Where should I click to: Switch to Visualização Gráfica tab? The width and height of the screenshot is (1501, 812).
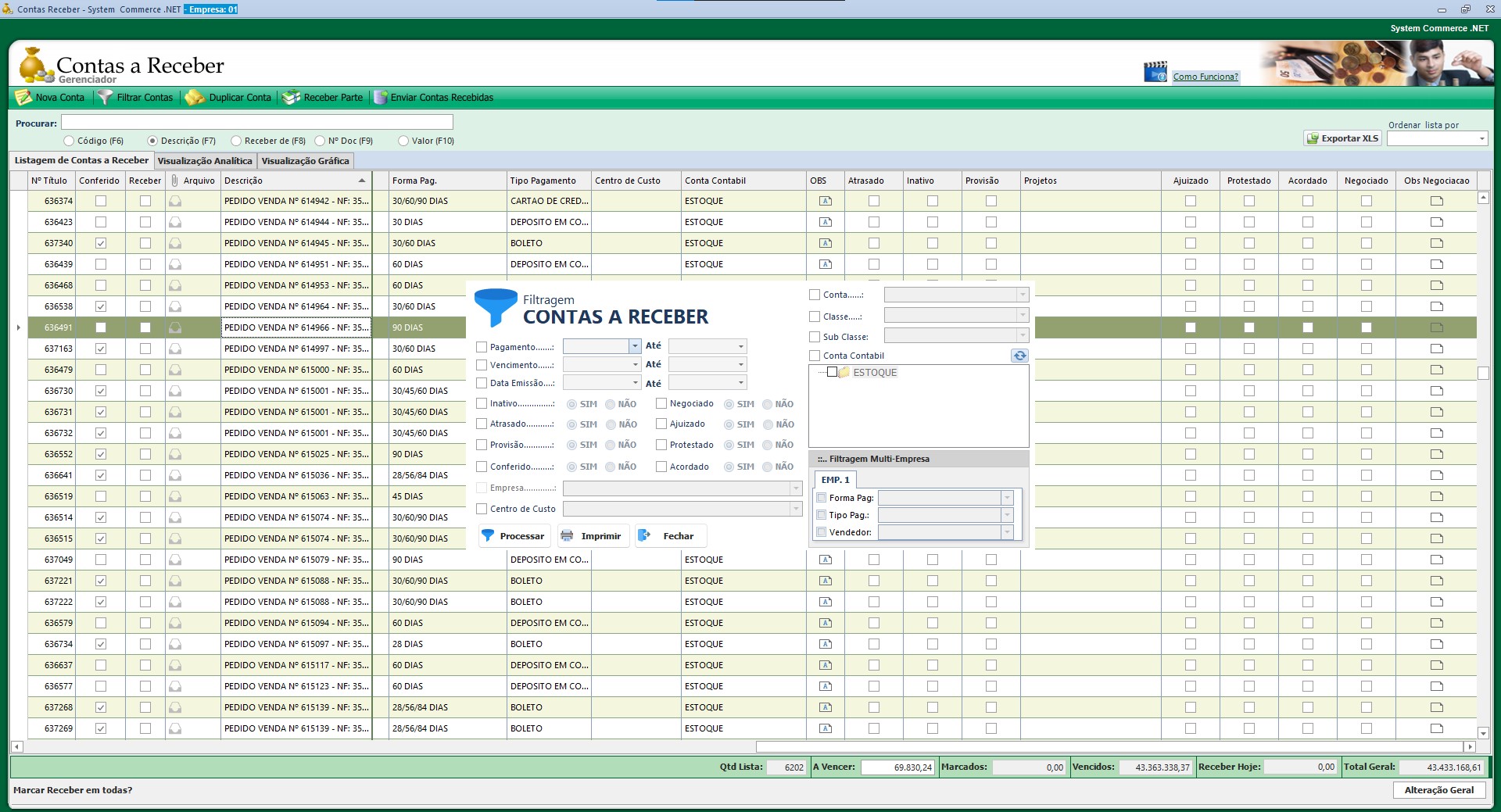coord(305,161)
